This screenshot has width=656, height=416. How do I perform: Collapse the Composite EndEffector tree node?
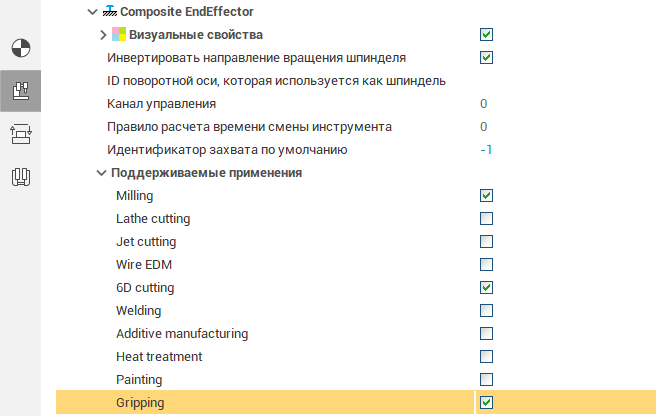point(93,12)
